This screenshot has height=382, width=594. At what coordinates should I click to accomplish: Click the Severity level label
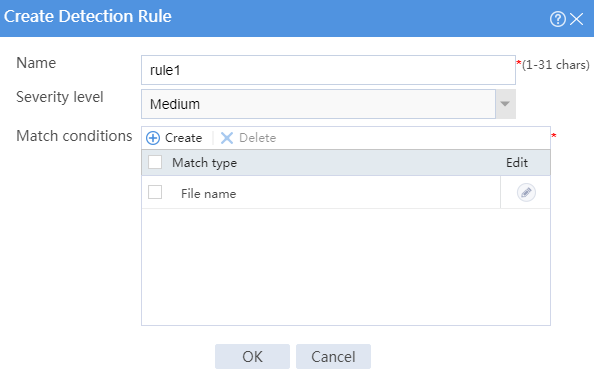(x=59, y=97)
